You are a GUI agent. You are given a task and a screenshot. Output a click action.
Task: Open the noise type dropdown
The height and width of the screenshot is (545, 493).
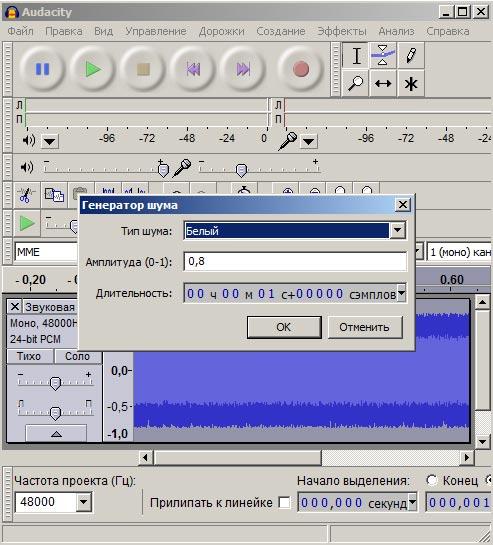point(397,230)
